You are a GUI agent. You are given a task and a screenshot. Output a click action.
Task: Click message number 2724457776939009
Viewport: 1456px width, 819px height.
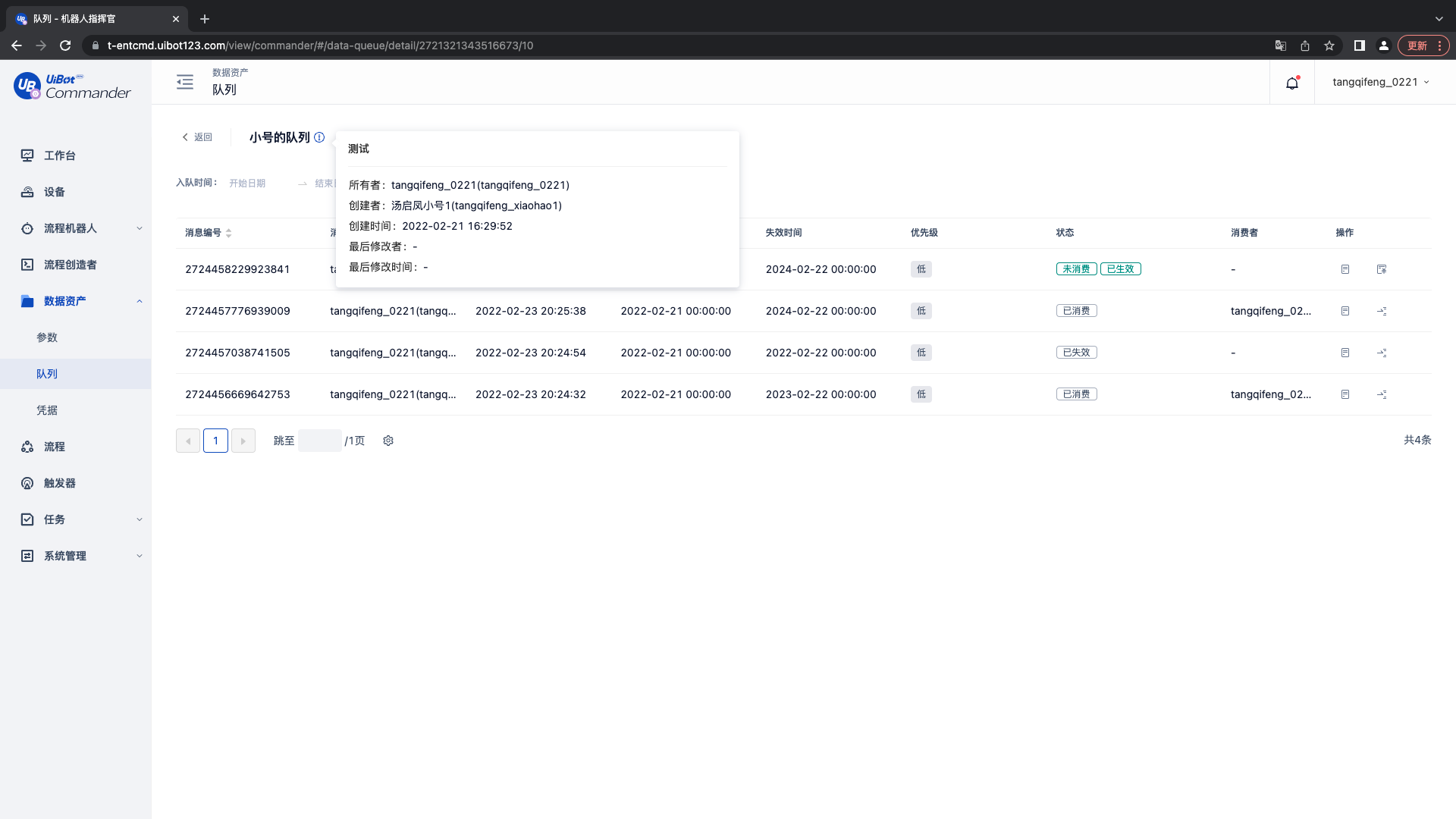click(237, 311)
